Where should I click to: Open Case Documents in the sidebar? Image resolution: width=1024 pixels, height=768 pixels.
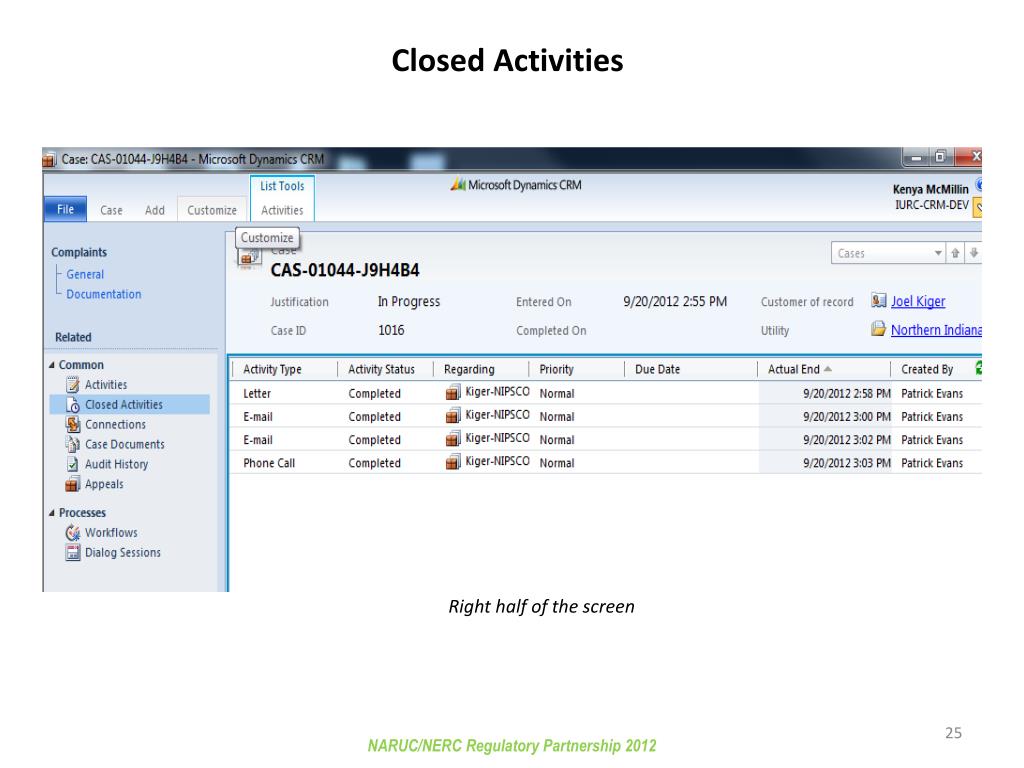point(125,444)
